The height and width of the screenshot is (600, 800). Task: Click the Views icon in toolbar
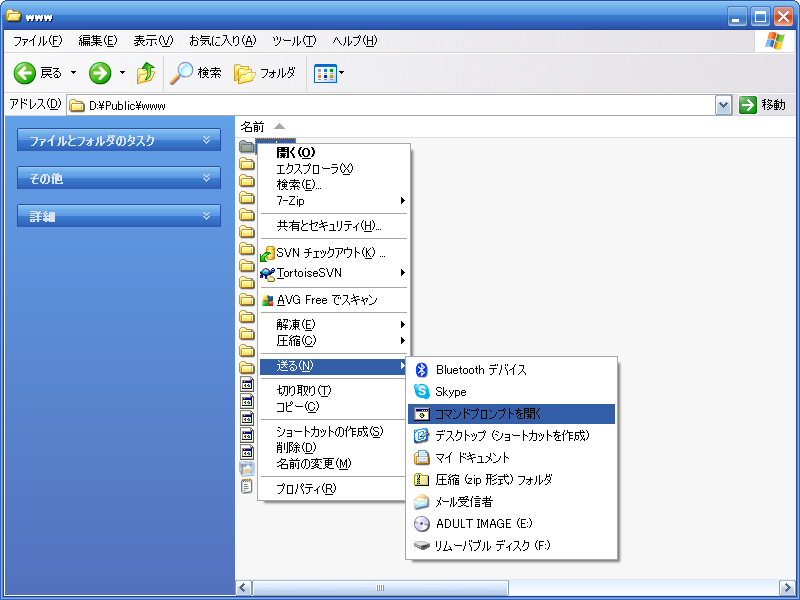click(325, 73)
